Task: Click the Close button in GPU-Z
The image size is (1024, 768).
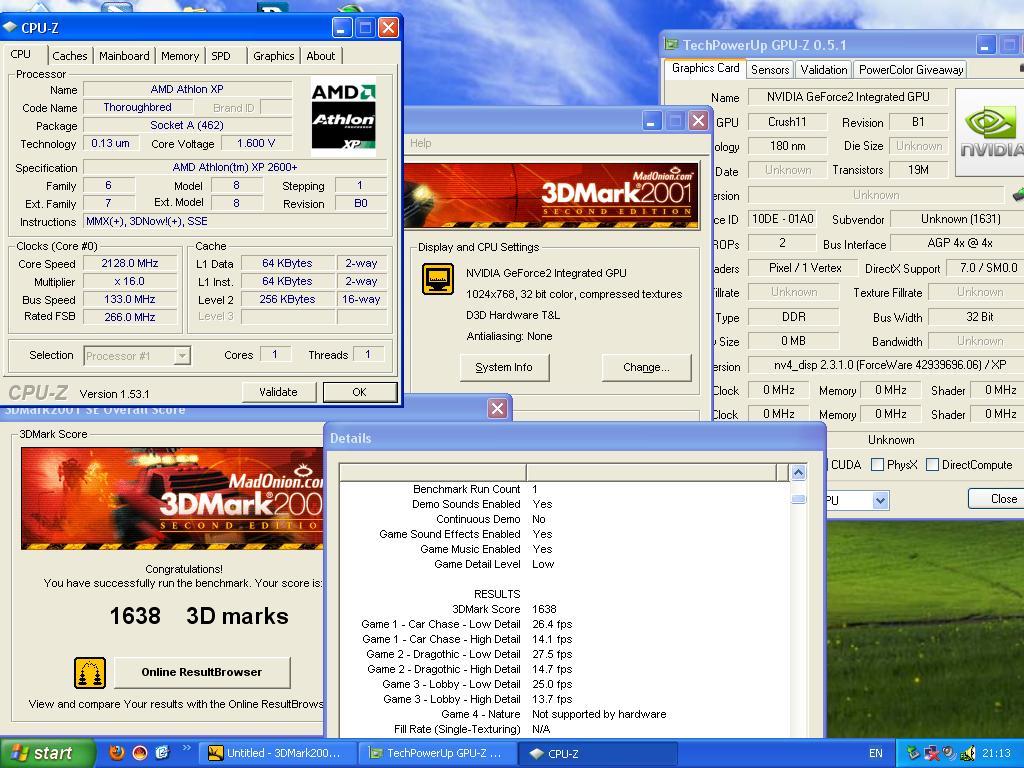Action: coord(997,498)
